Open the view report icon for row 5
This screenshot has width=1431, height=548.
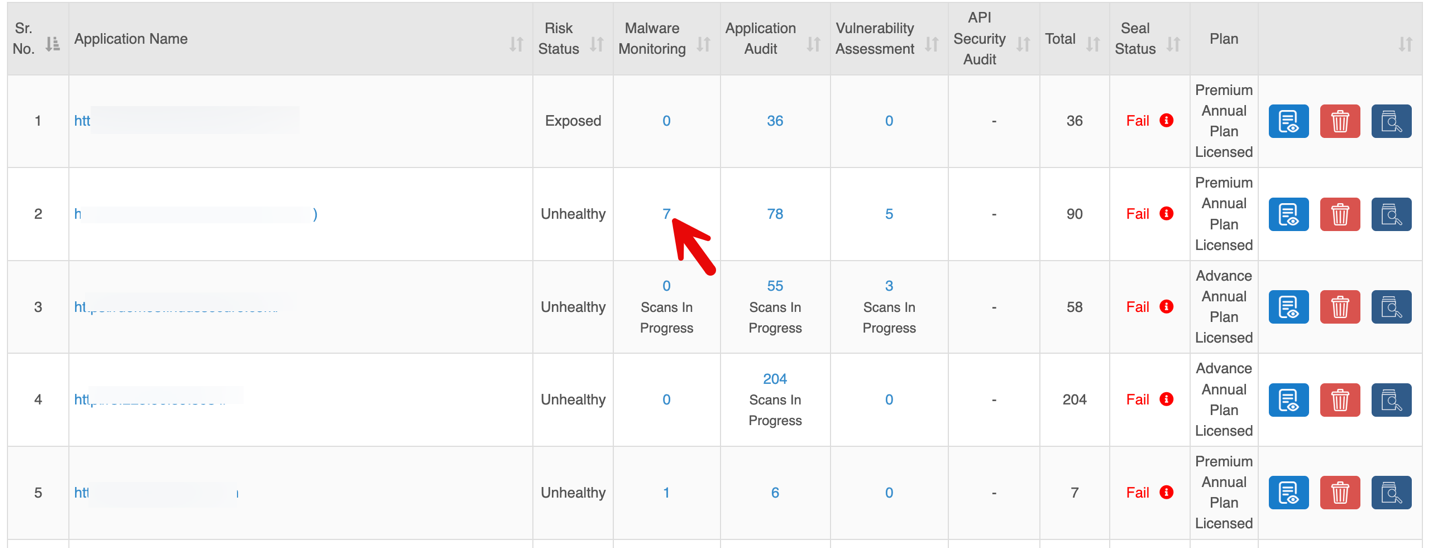[1288, 493]
